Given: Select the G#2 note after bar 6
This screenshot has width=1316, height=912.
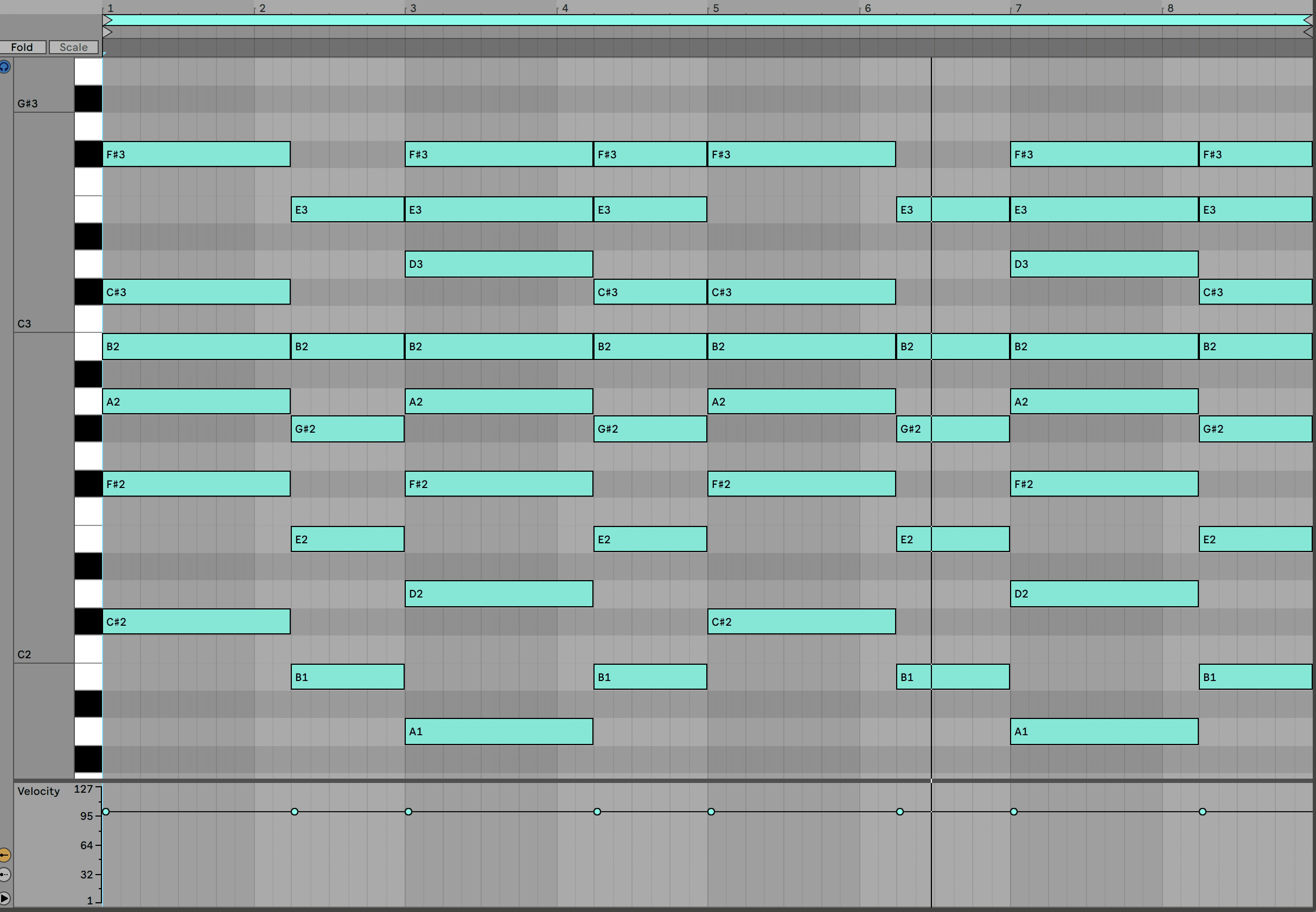Looking at the screenshot, I should tap(953, 429).
